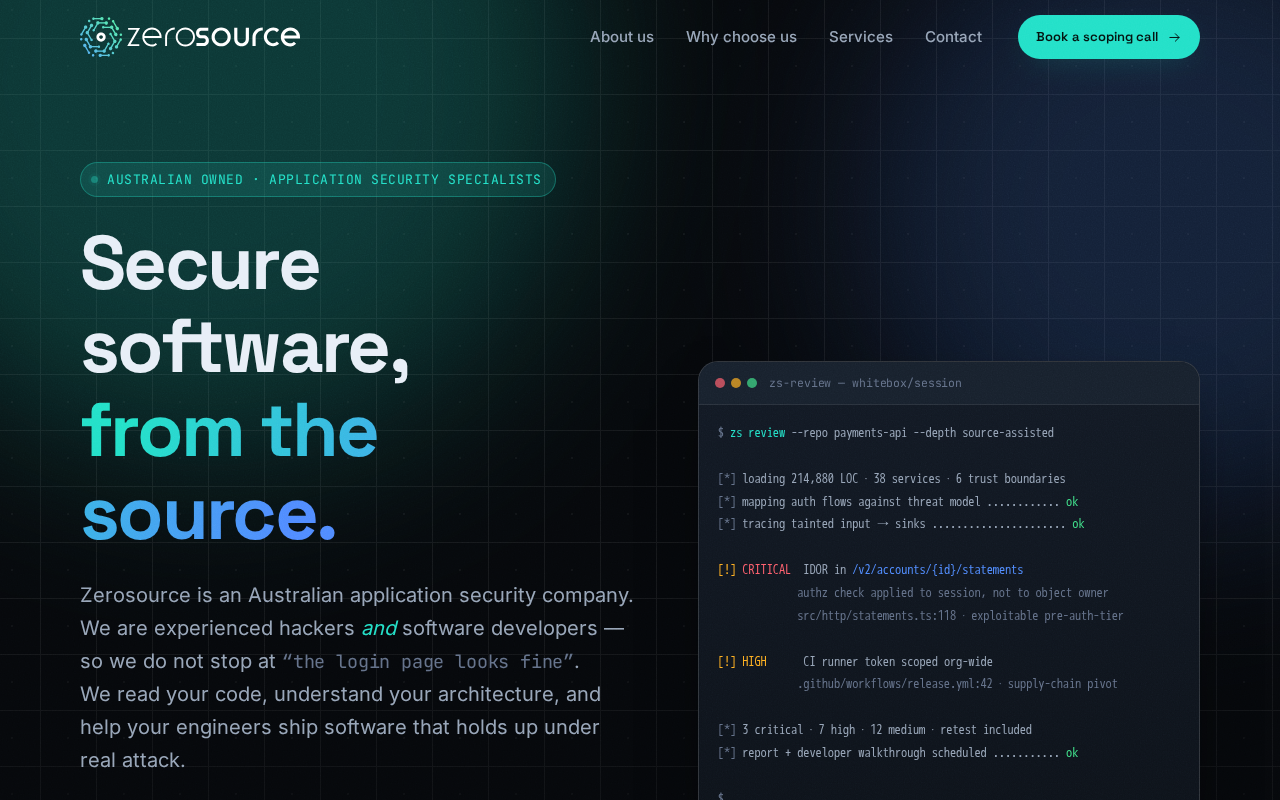Select 'CI runner token scoped org-wide' text
Screen dimensions: 1280x800
coord(898,662)
